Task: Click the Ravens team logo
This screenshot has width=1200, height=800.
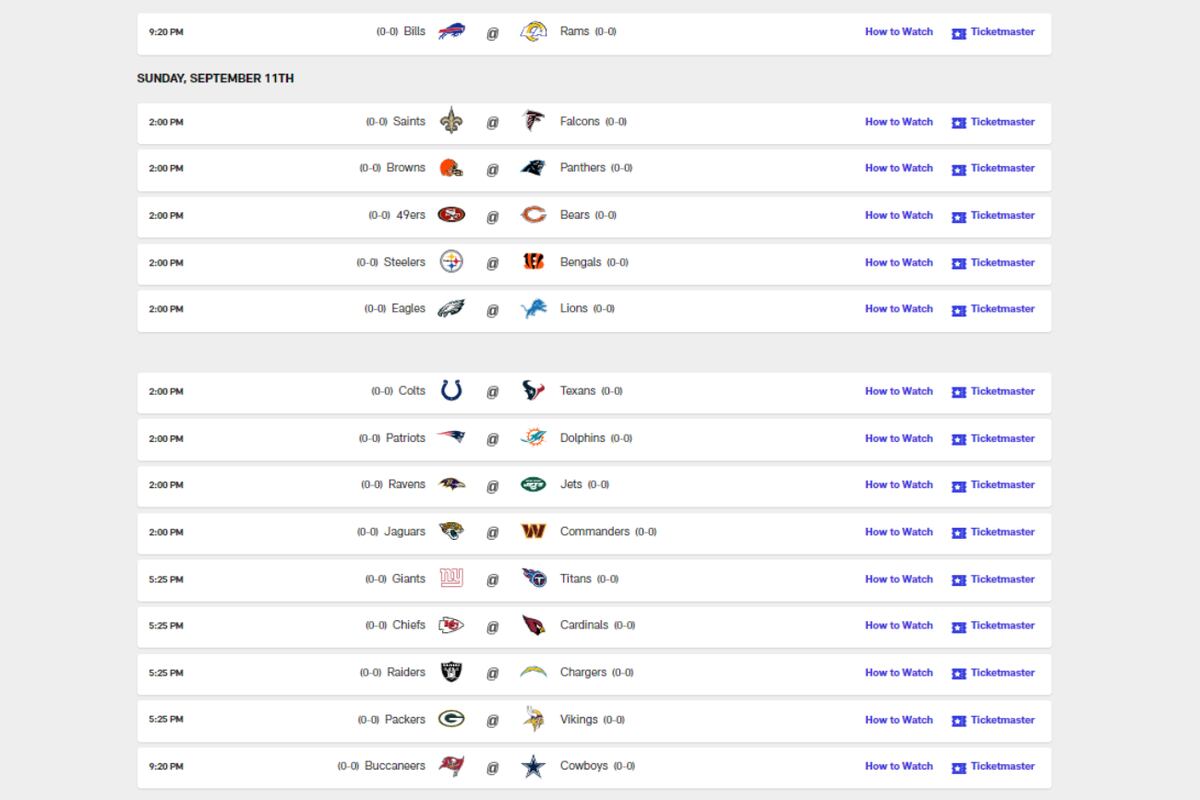Action: click(x=452, y=485)
